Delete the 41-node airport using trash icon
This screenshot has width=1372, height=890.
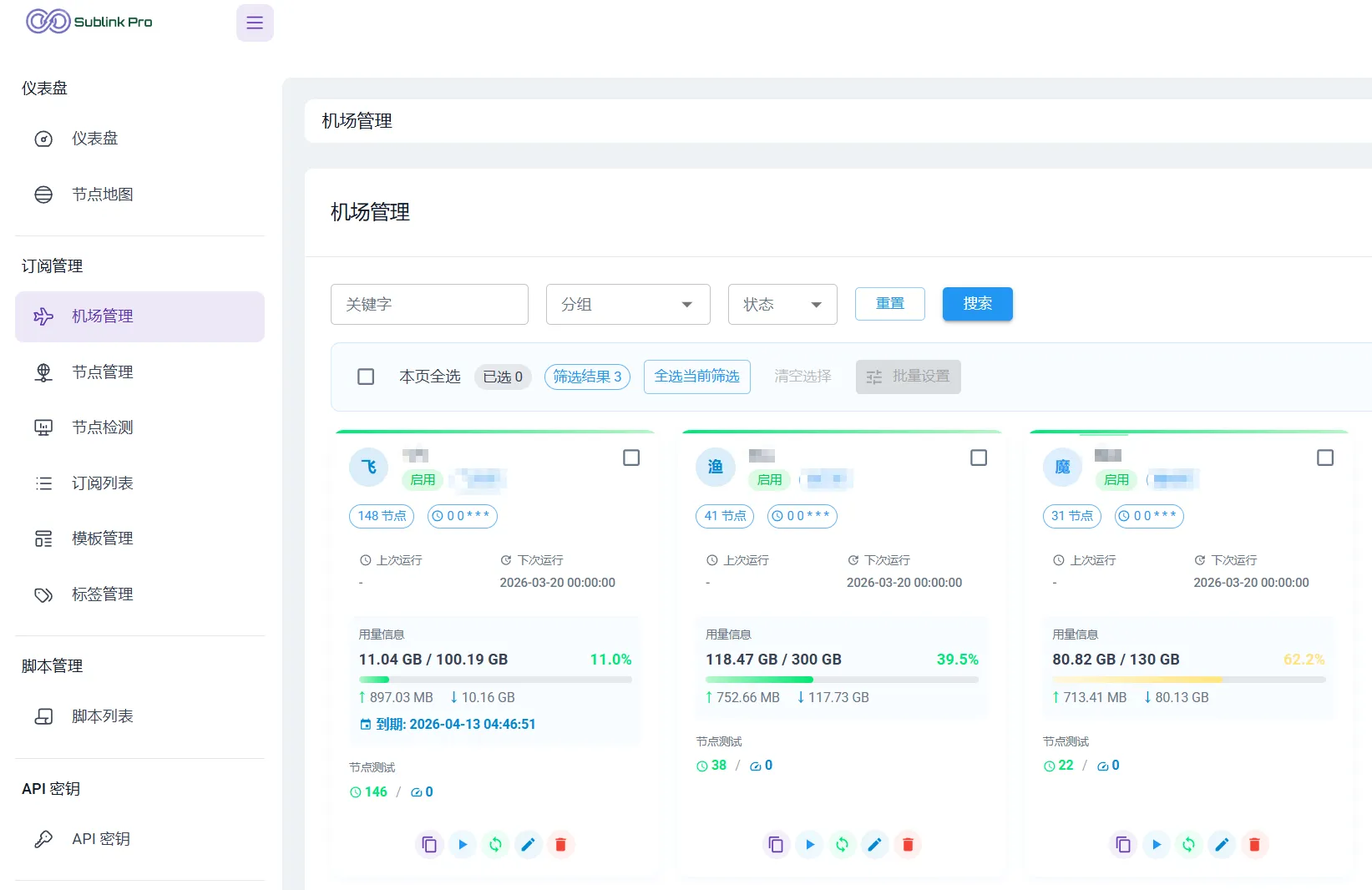pos(908,845)
